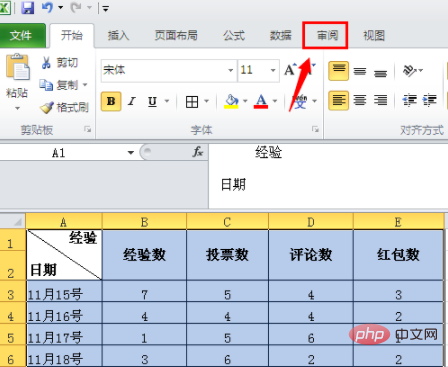Click the Increase Font Size icon
This screenshot has width=448, height=367.
(290, 70)
